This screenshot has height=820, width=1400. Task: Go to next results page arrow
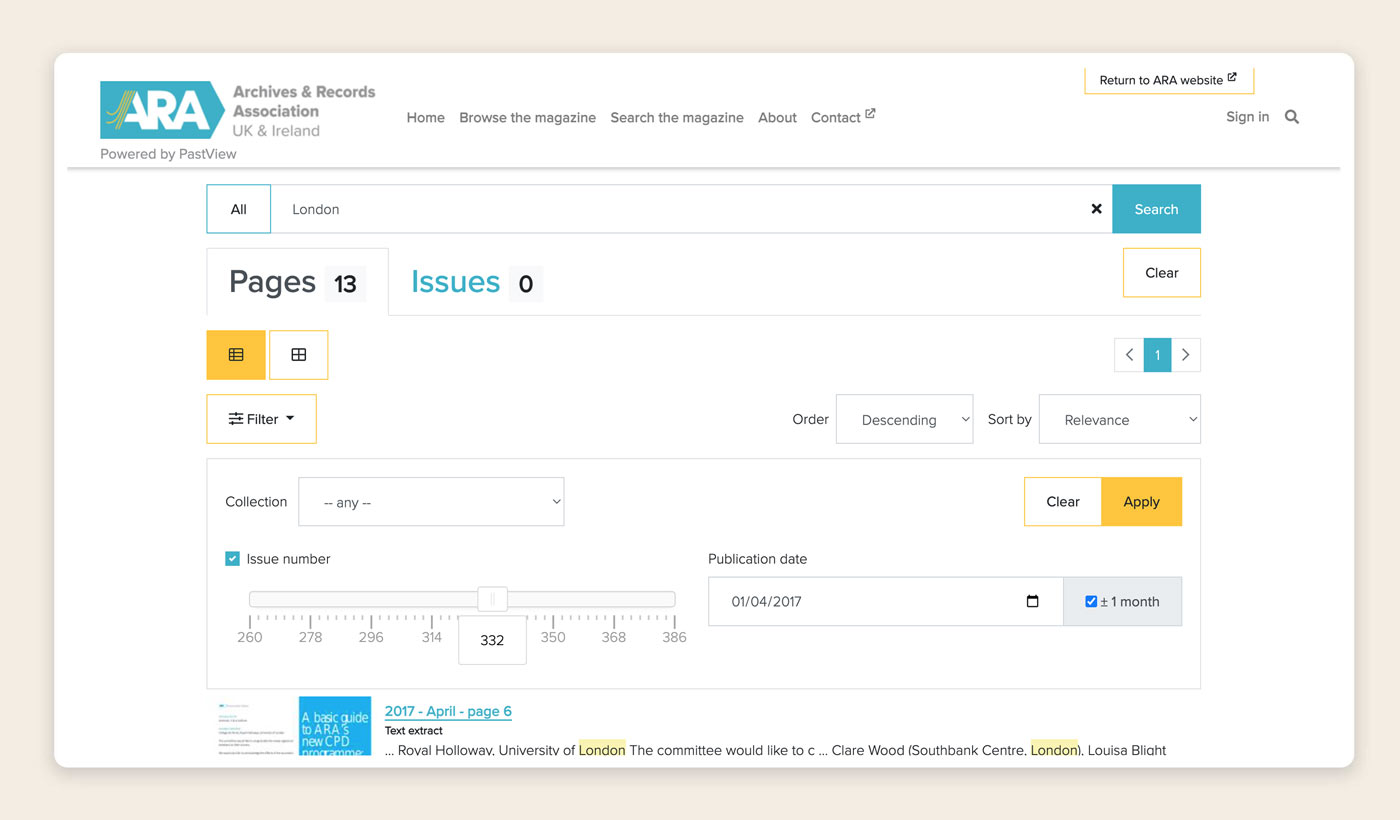[x=1186, y=355]
